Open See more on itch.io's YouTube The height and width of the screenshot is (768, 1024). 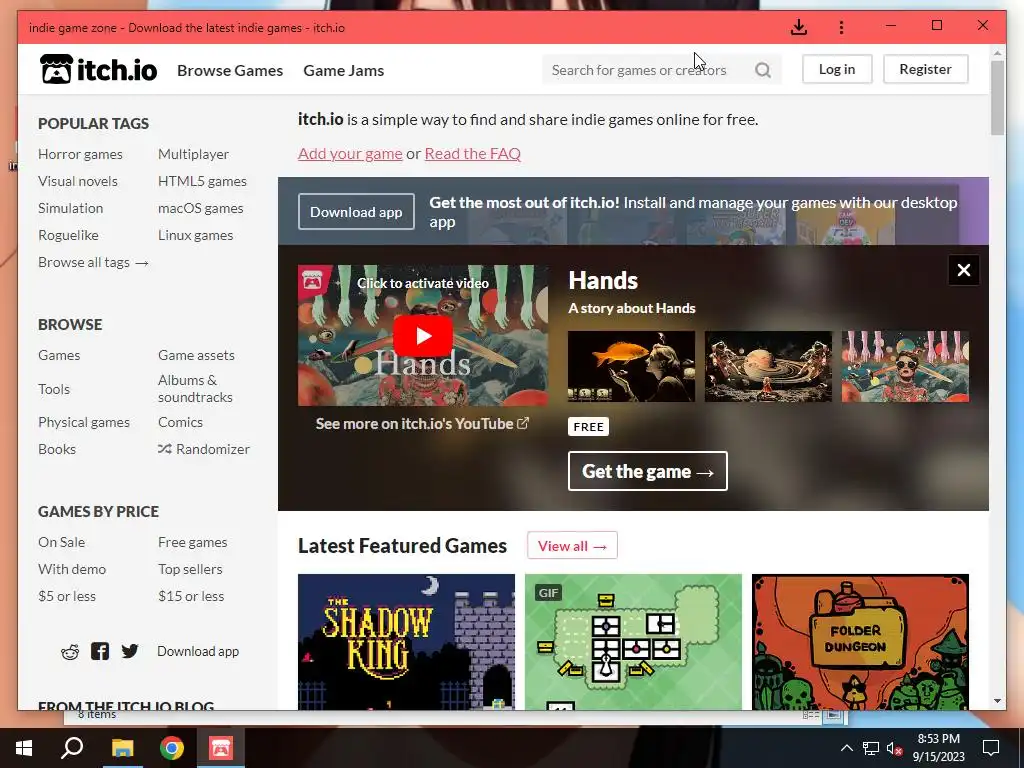click(x=423, y=424)
